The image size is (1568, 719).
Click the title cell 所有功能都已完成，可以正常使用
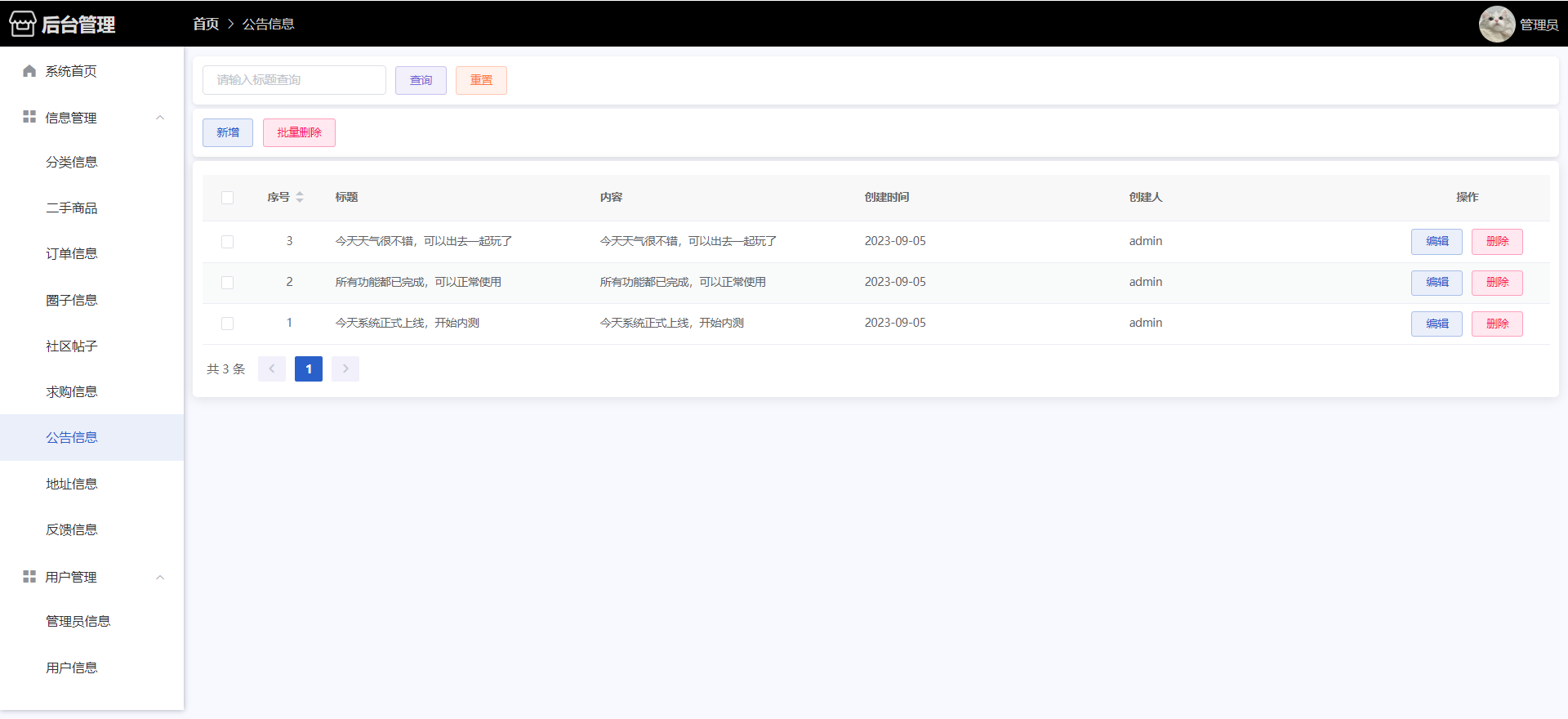pos(418,282)
